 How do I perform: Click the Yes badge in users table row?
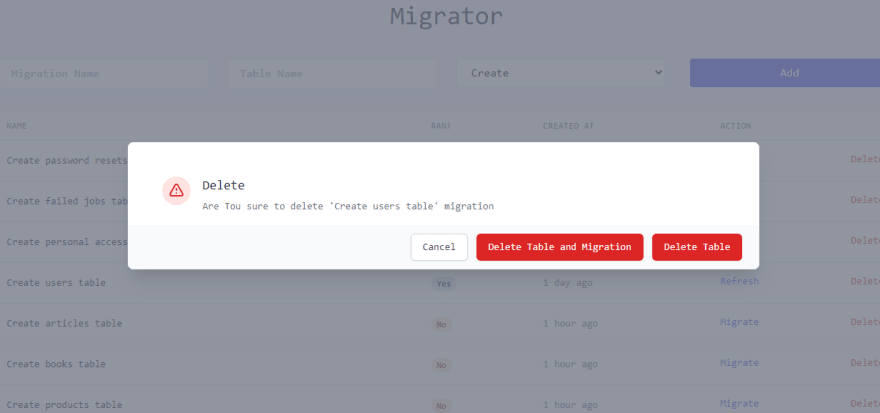click(x=443, y=284)
